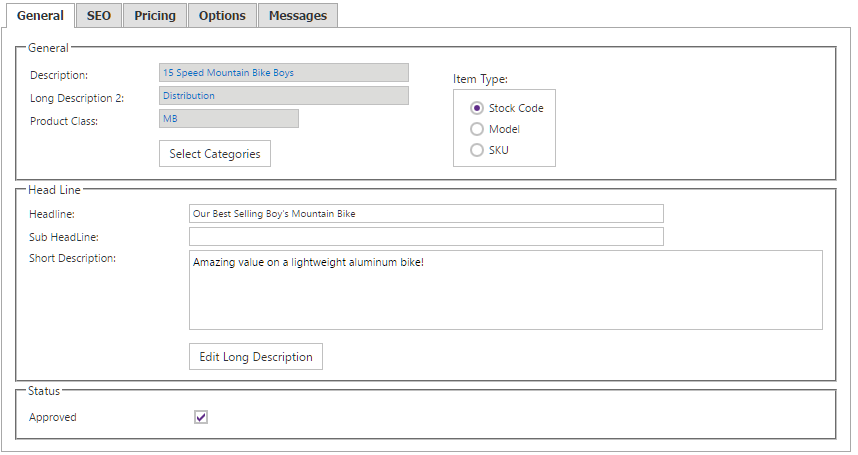Go to the Options tab
Image resolution: width=858 pixels, height=455 pixels.
click(x=222, y=16)
